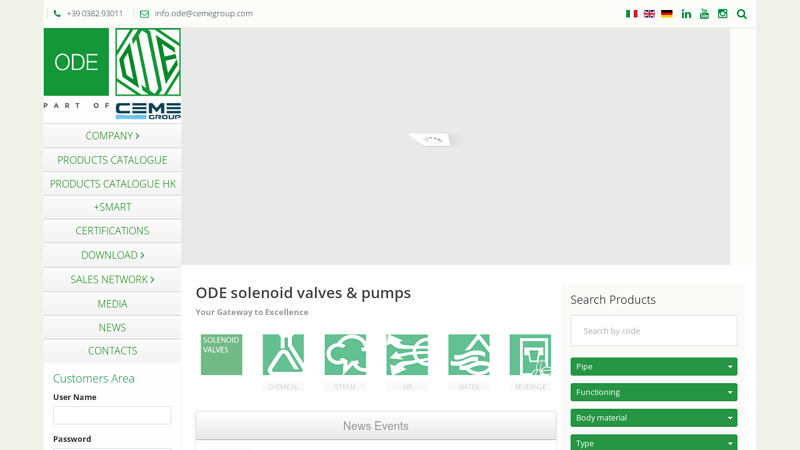This screenshot has width=800, height=450.
Task: Select the Chemical category icon
Action: pos(283,355)
